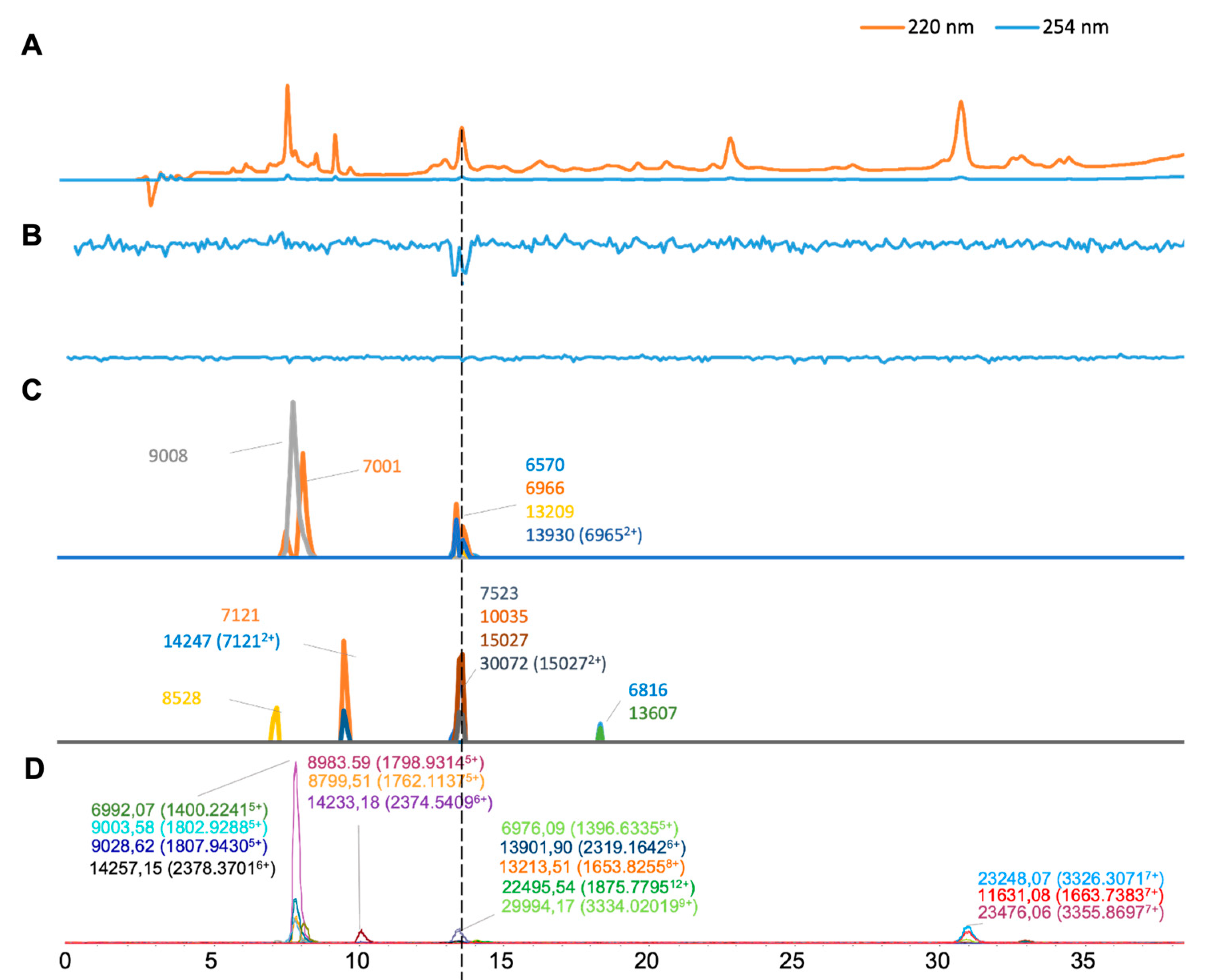This screenshot has height=980, width=1208.
Task: Click the 30072 (15027 2+) label
Action: tap(543, 663)
